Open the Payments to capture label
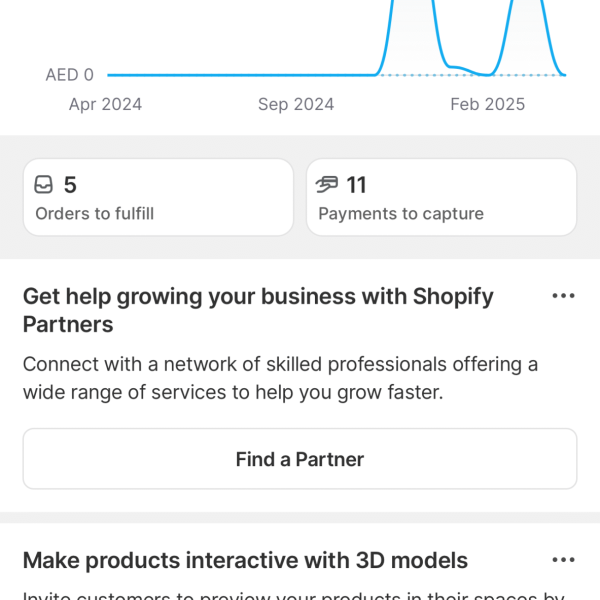 [x=400, y=213]
